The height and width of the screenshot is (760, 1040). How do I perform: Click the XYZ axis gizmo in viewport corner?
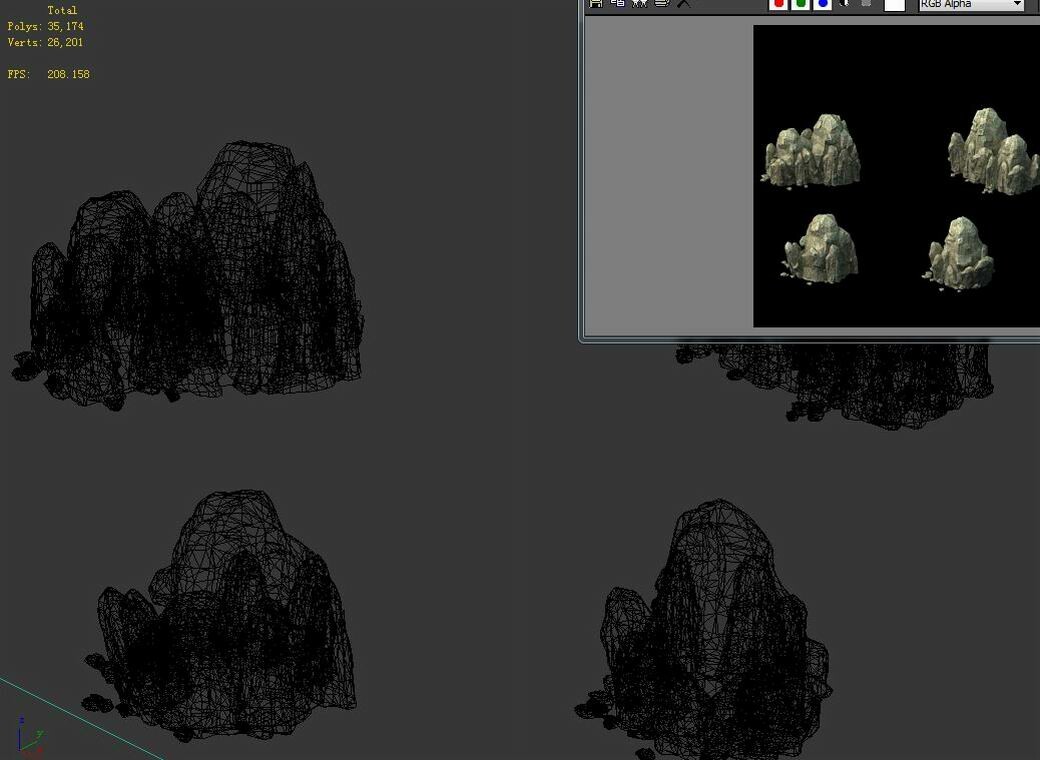(30, 737)
